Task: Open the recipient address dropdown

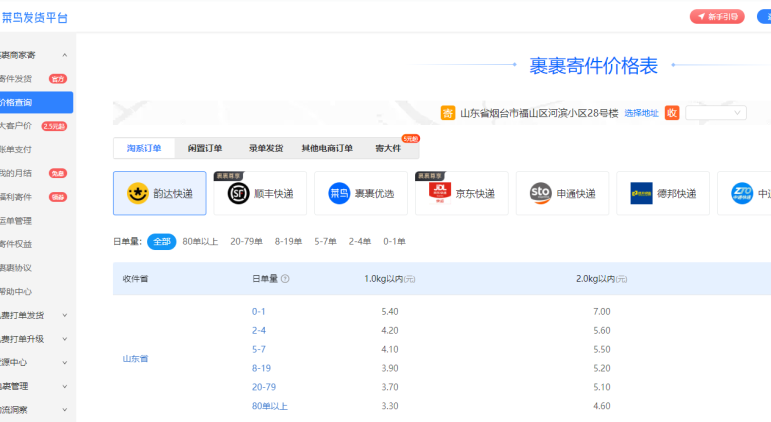Action: tap(716, 113)
